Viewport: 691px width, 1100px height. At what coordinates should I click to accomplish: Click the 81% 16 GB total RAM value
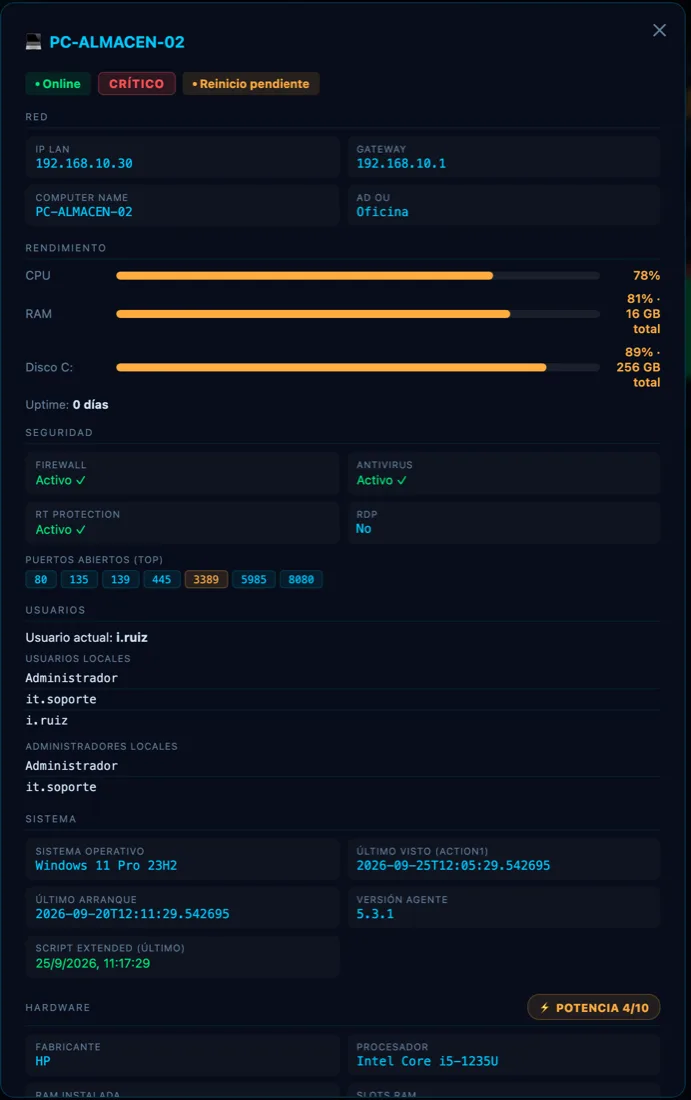point(643,314)
